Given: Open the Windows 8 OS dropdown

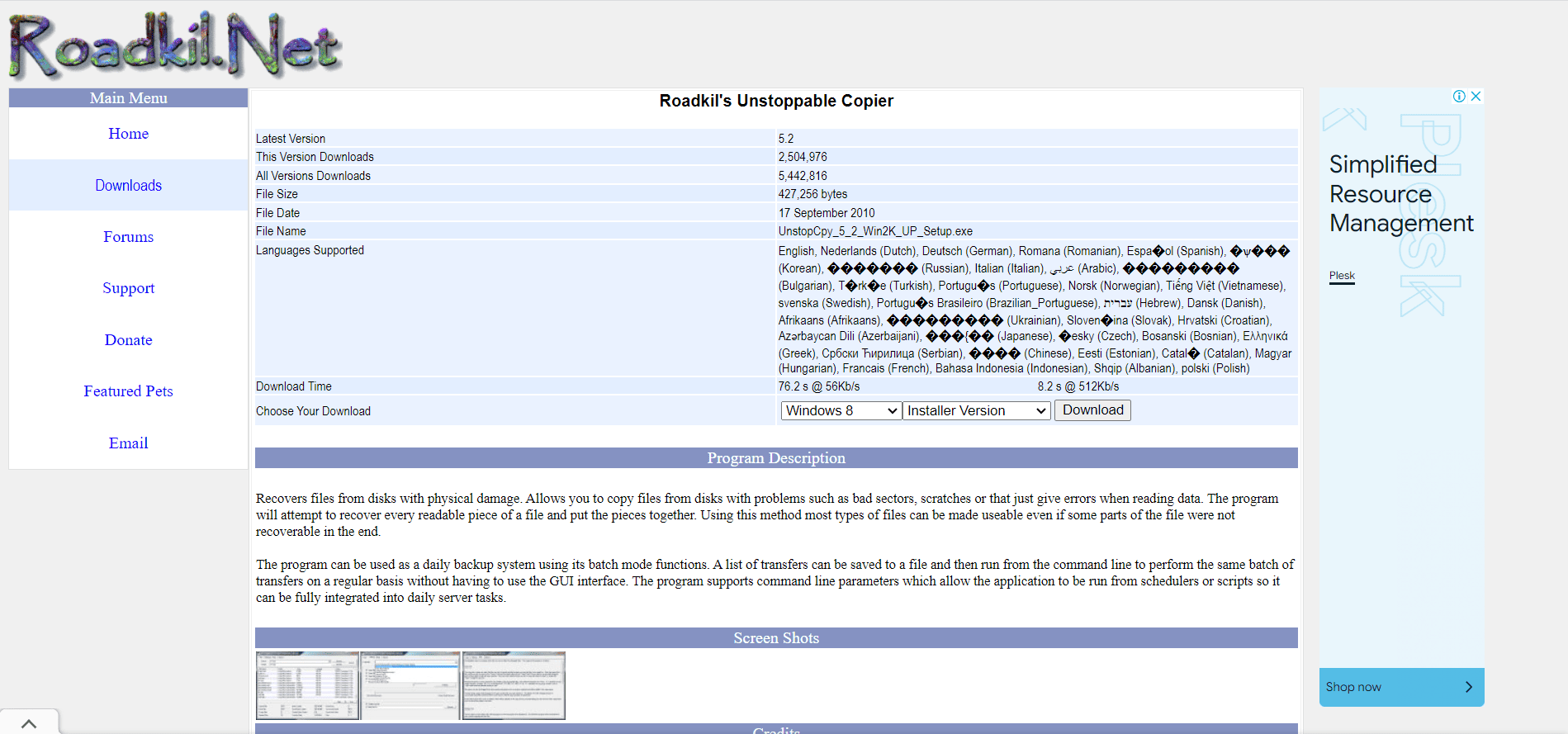Looking at the screenshot, I should point(841,410).
